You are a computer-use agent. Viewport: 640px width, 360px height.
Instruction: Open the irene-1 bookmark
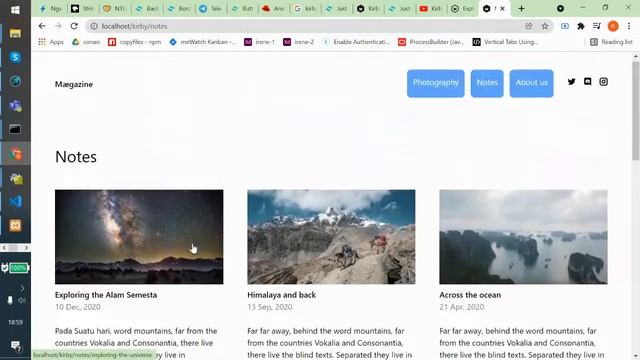pyautogui.click(x=260, y=42)
